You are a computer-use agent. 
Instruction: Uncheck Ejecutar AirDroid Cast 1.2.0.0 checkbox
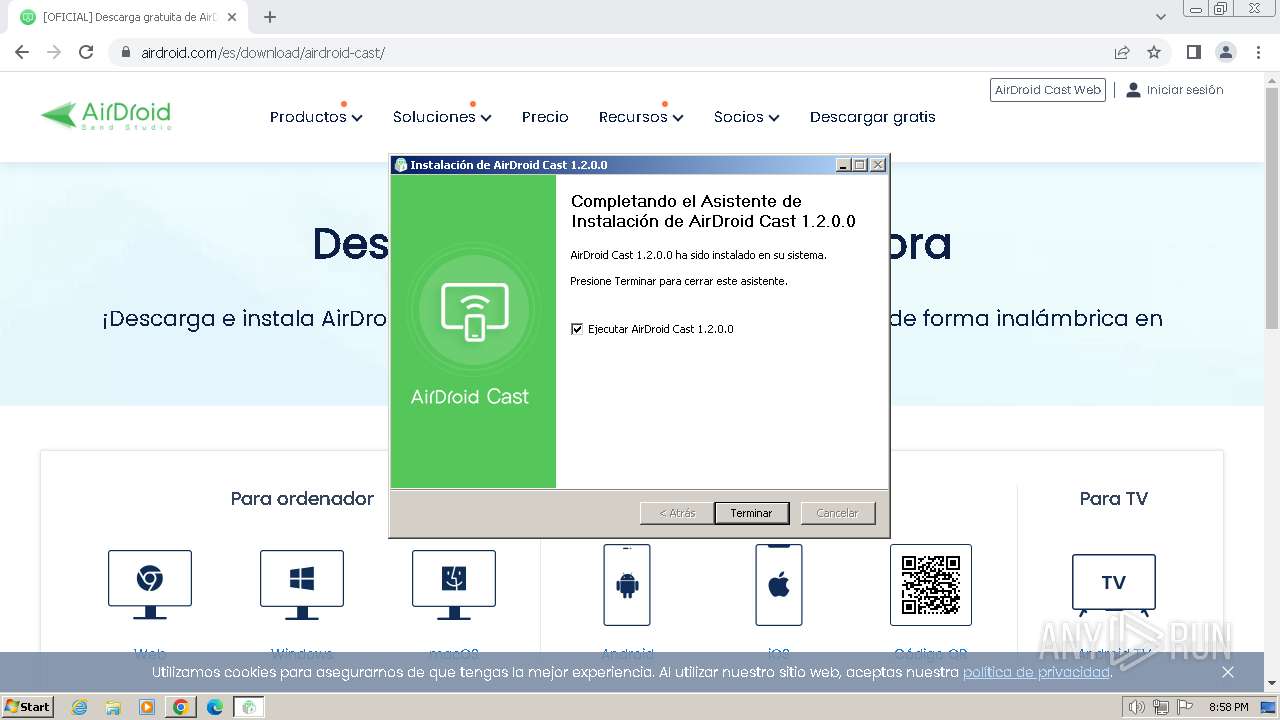[x=577, y=329]
